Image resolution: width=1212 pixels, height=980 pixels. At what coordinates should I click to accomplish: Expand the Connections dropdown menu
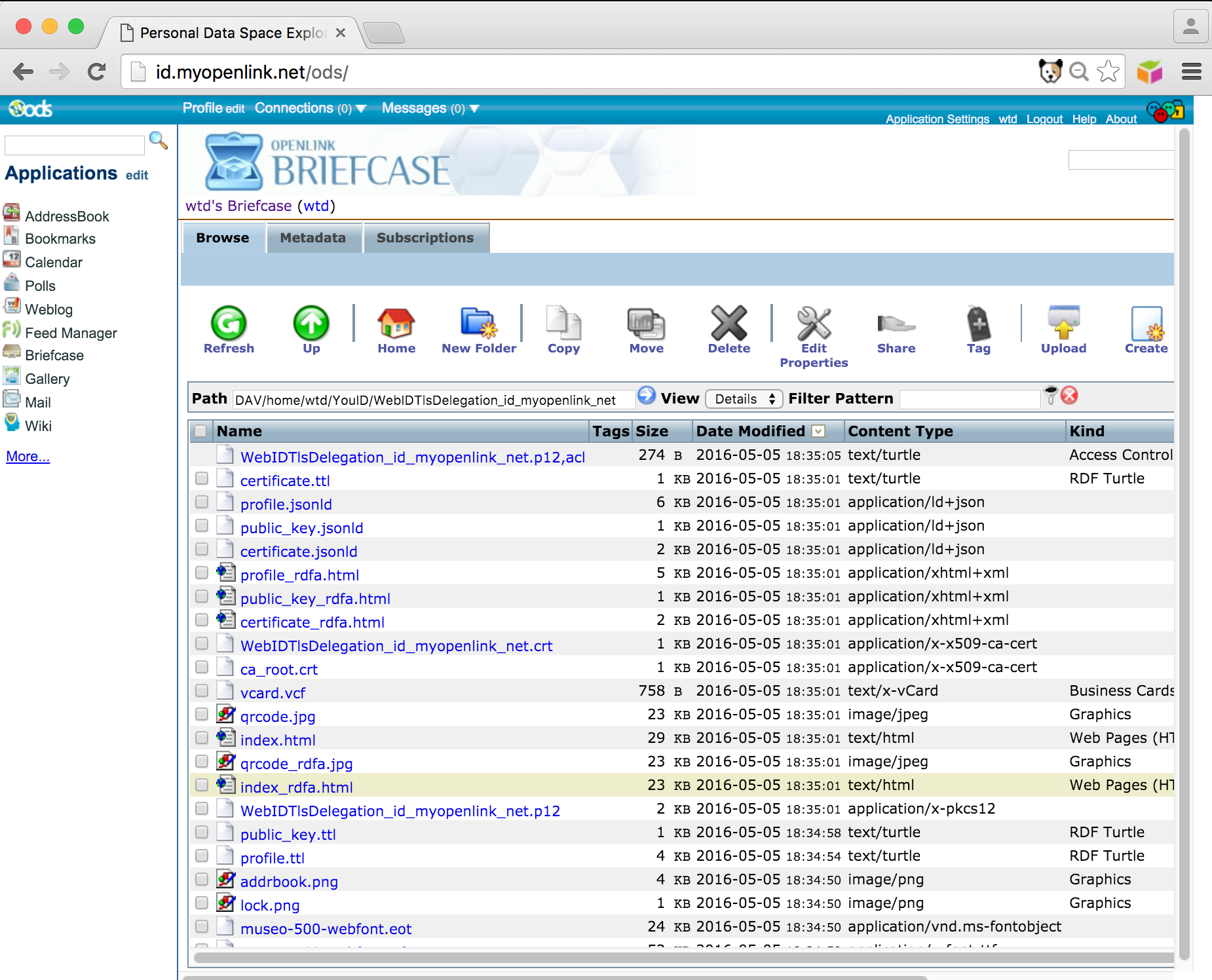(361, 109)
